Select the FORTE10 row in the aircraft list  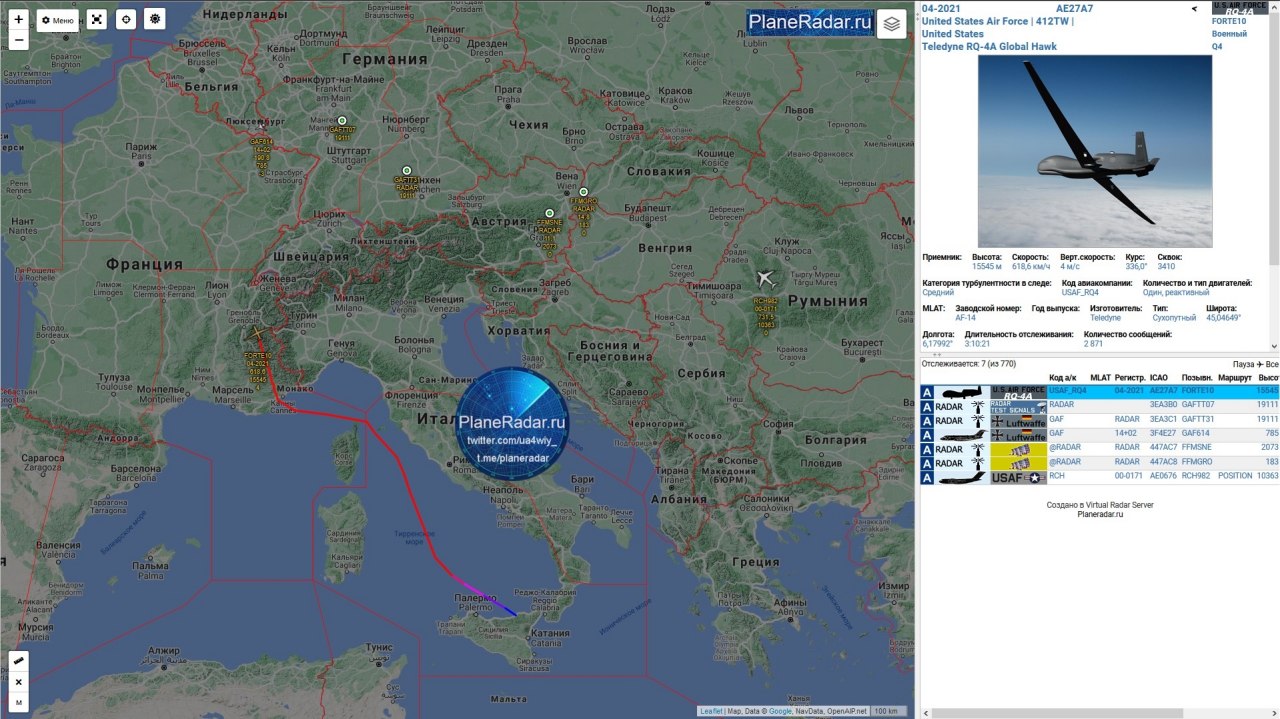(1100, 391)
